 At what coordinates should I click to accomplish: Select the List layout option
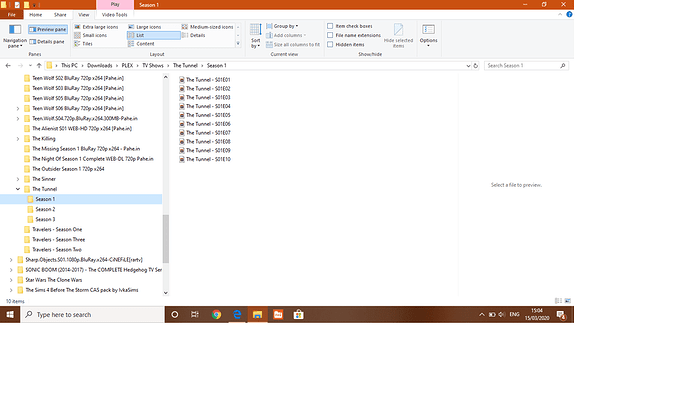pyautogui.click(x=154, y=35)
